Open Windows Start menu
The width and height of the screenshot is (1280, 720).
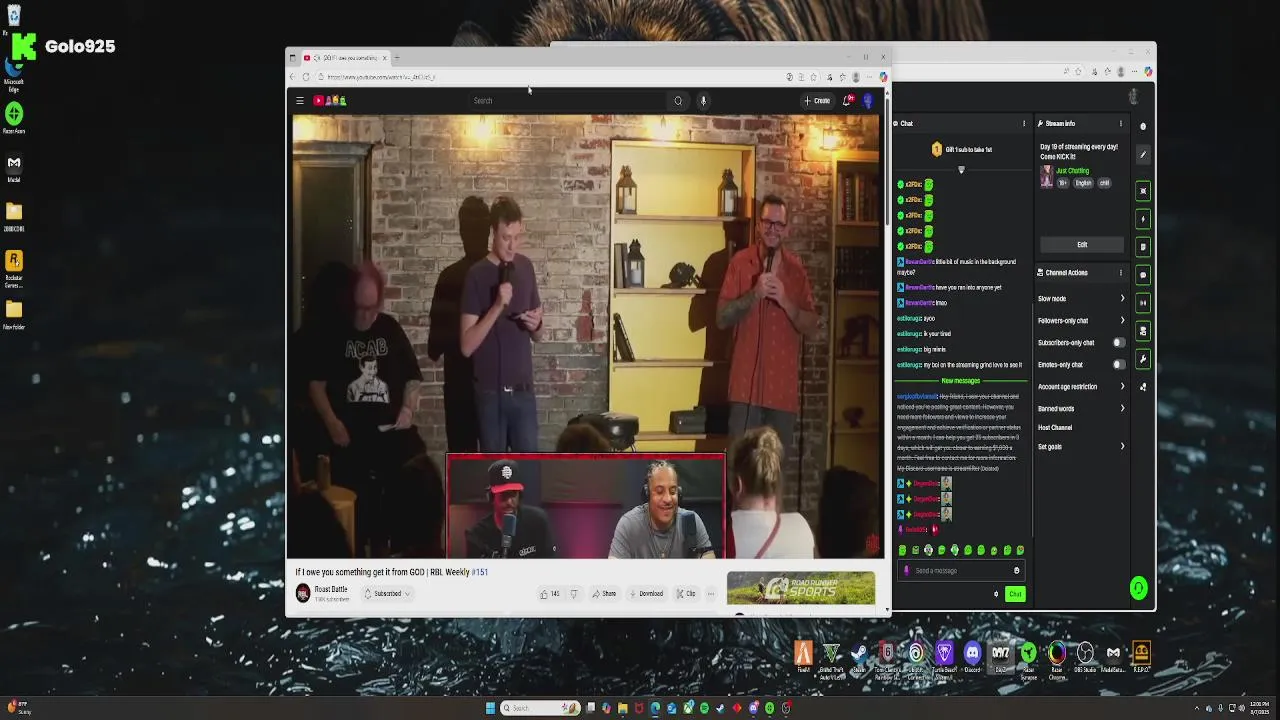(490, 708)
